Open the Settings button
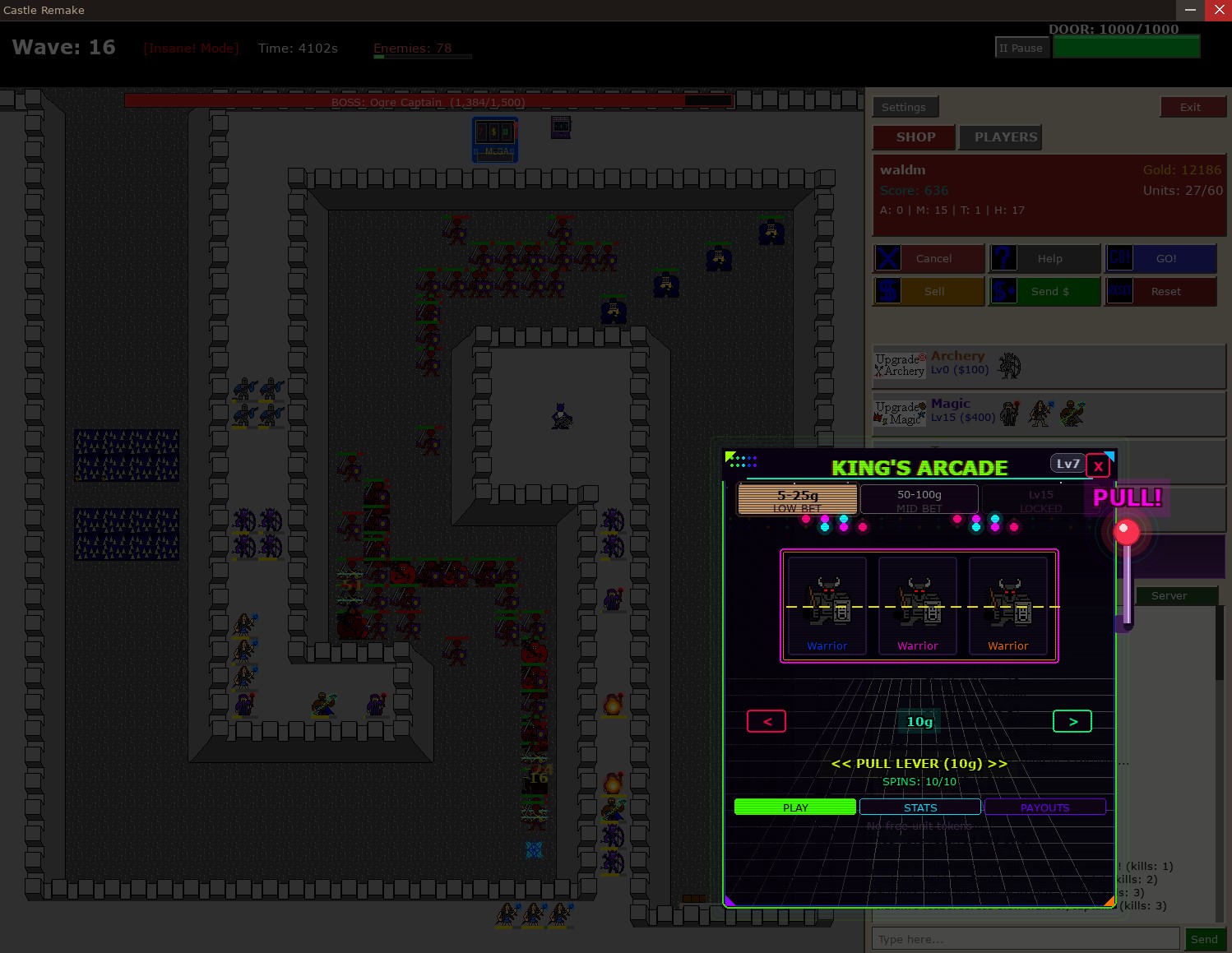The image size is (1232, 953). (x=904, y=107)
